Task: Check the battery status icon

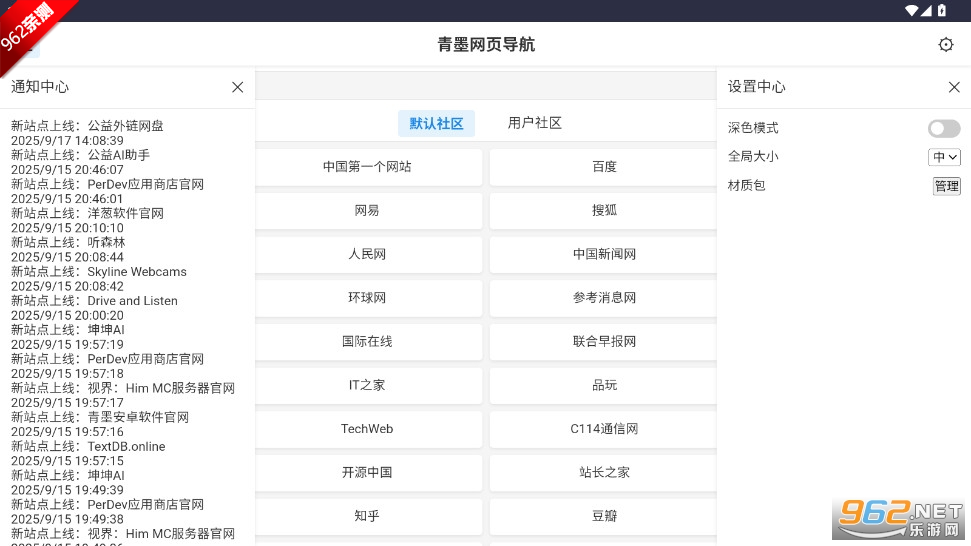Action: 942,10
